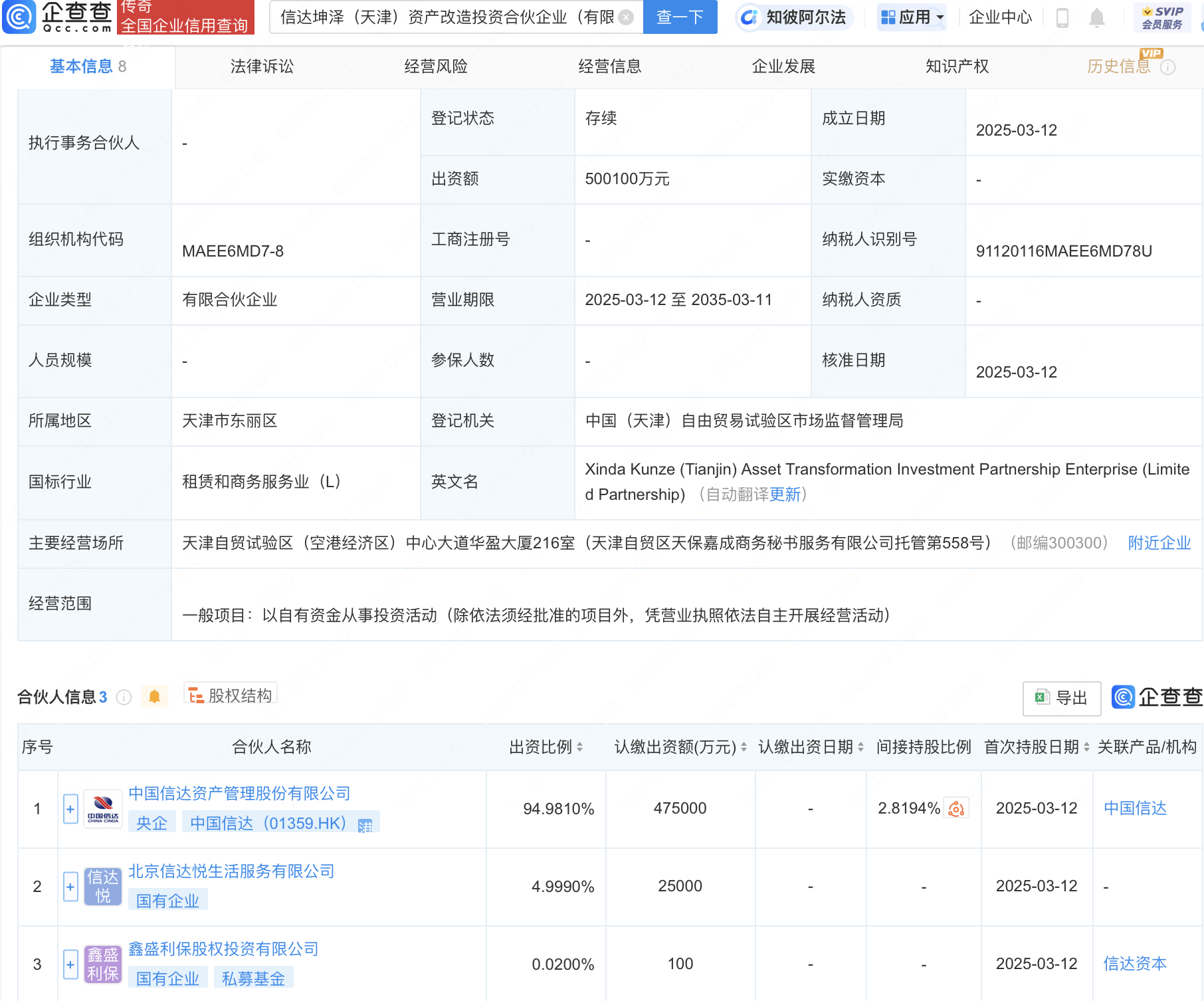The width and height of the screenshot is (1204, 1001).
Task: Click 附近企业 nearby companies link
Action: coord(1159,543)
